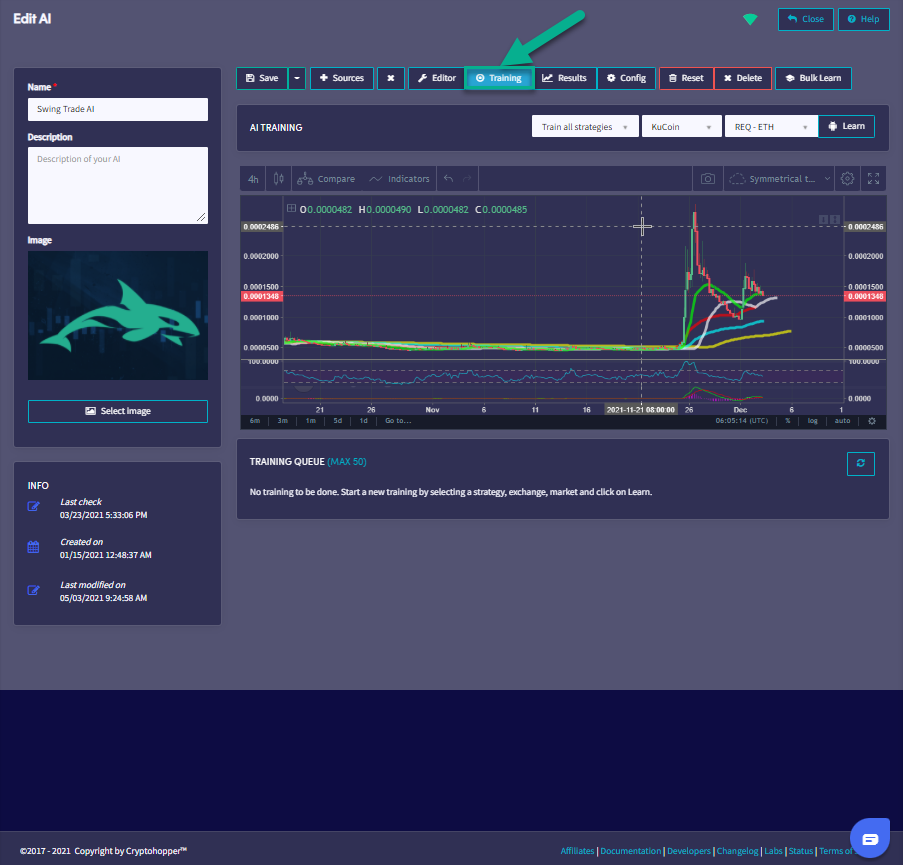This screenshot has width=903, height=865.
Task: Open the Train all strategies dropdown
Action: point(585,127)
